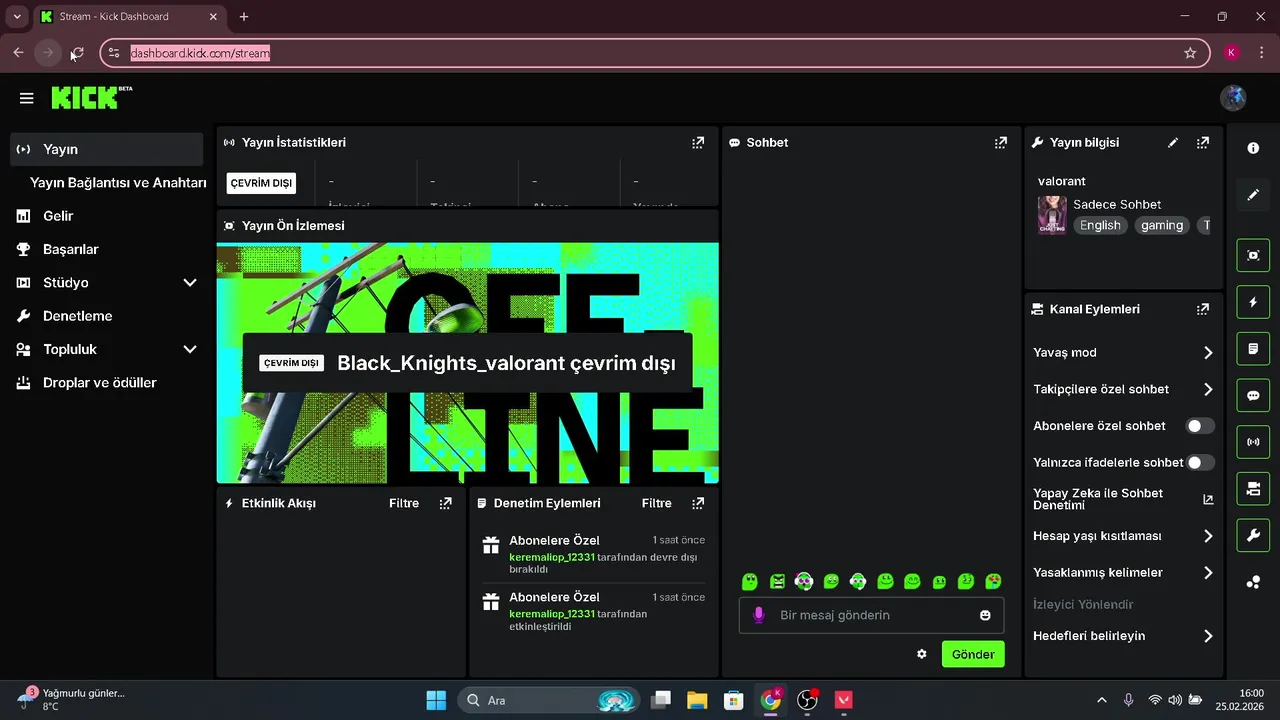Image resolution: width=1280 pixels, height=720 pixels.
Task: Select the first green emote in chat row
Action: (750, 581)
